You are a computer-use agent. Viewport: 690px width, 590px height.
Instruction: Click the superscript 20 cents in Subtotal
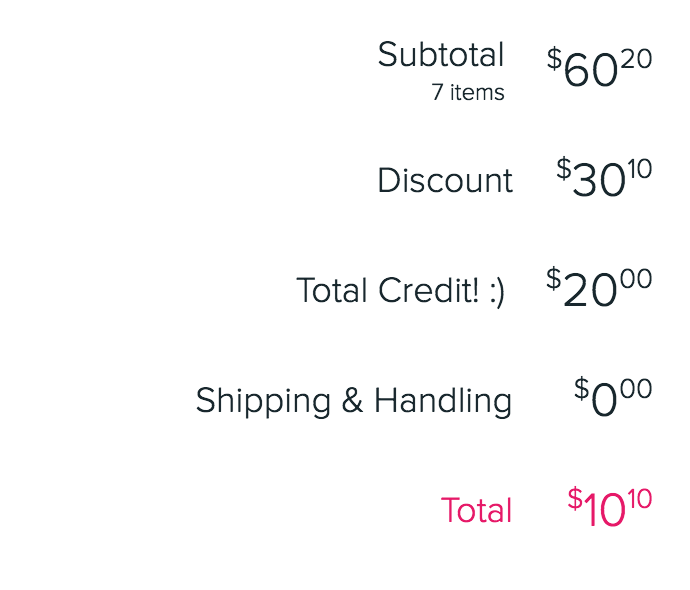coord(636,59)
